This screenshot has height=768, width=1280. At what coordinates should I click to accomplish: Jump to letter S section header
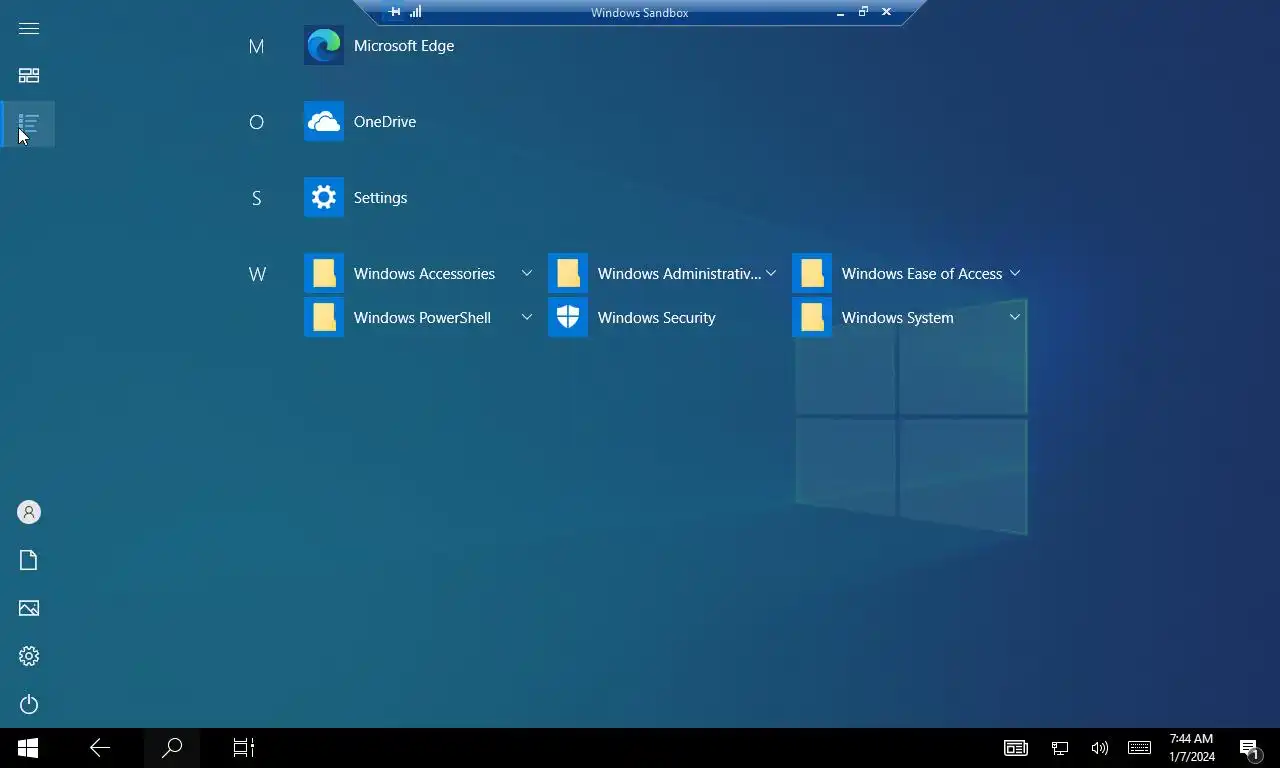coord(256,198)
